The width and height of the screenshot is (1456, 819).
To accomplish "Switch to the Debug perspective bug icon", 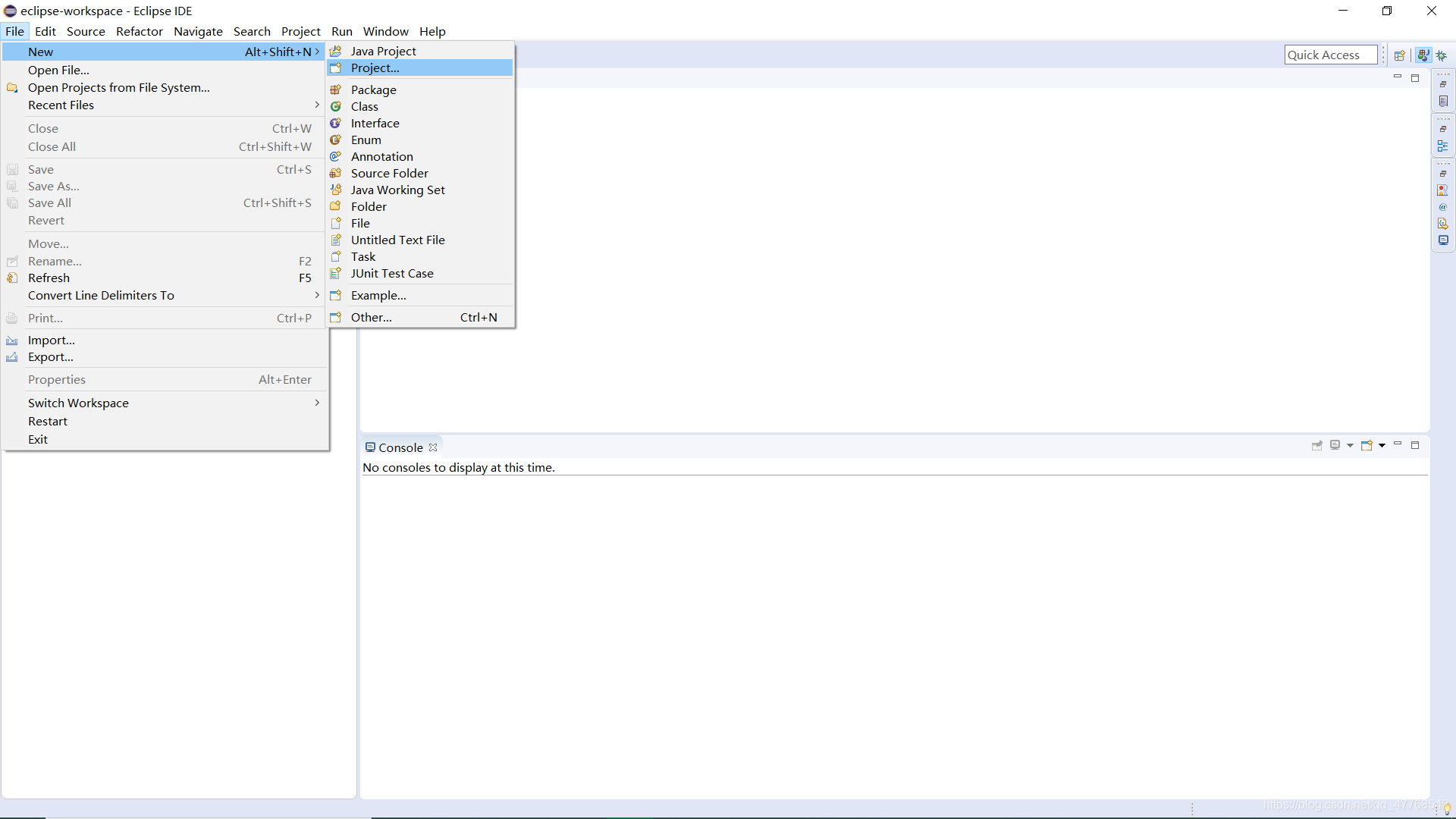I will click(x=1442, y=55).
